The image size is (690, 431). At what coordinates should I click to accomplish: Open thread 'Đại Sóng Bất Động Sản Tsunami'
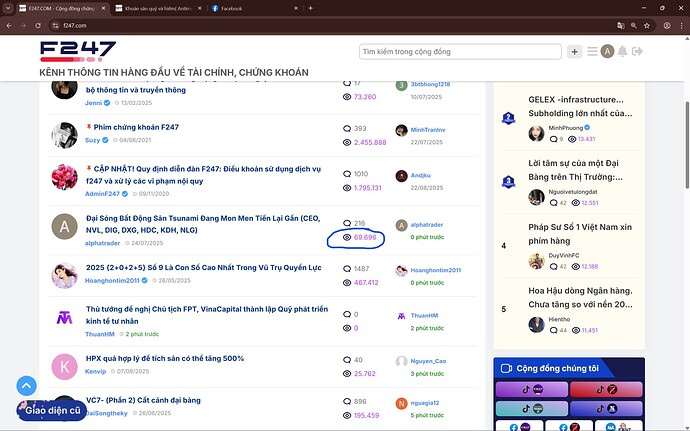pyautogui.click(x=203, y=224)
